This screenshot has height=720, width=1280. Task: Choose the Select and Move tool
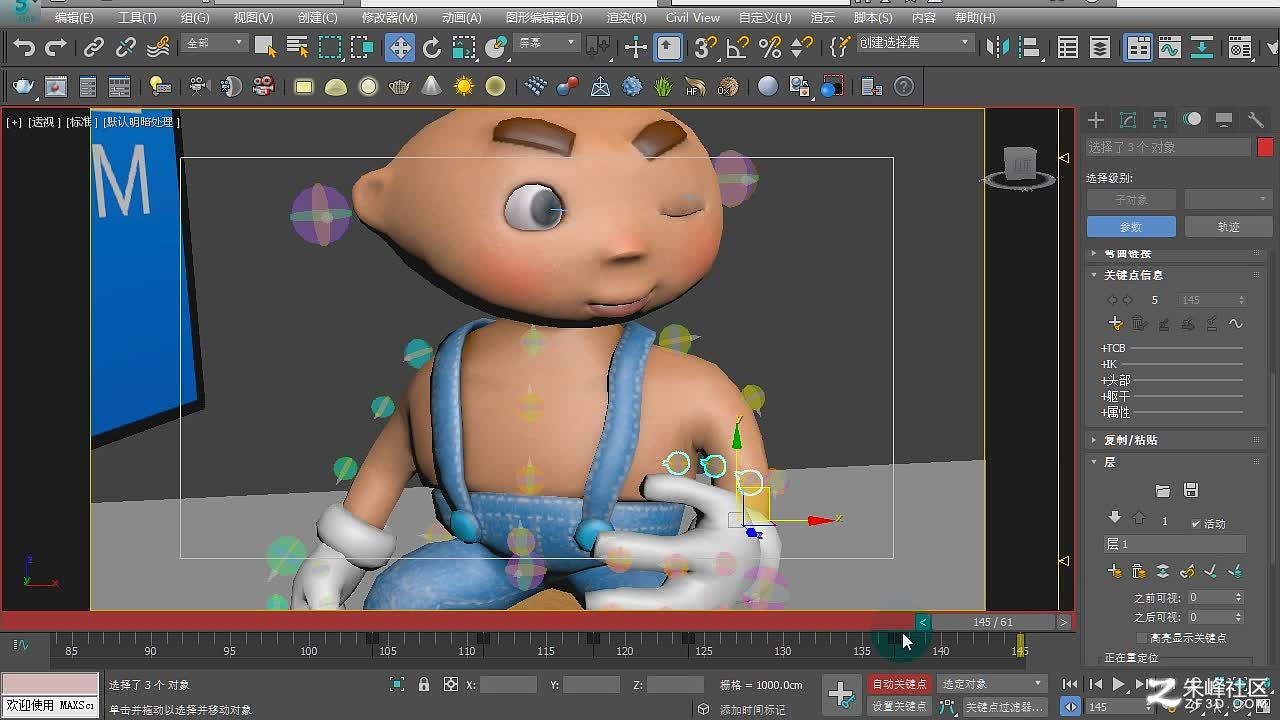click(400, 47)
